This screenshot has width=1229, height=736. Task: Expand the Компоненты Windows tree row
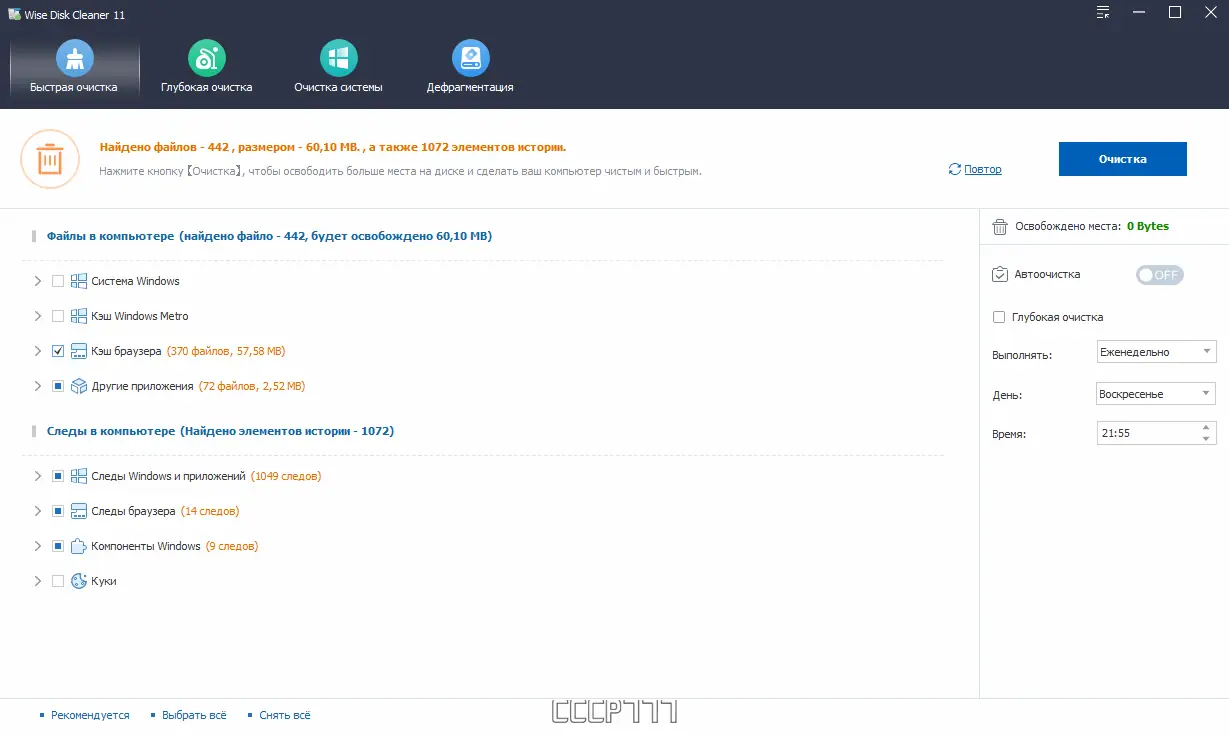(38, 546)
